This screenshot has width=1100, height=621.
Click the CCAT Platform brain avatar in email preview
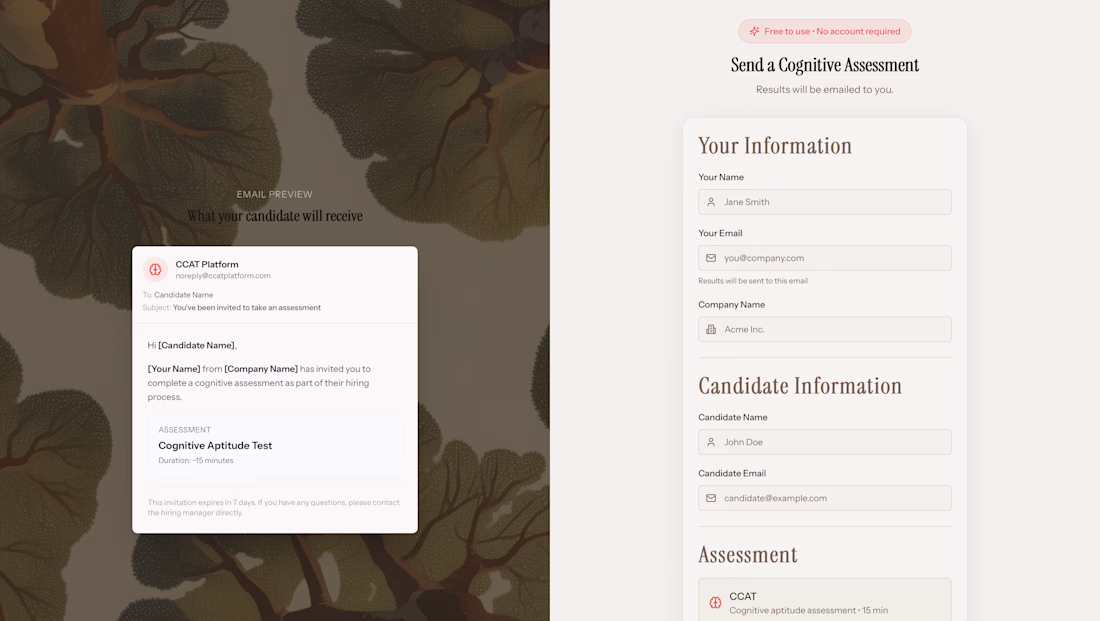point(155,269)
